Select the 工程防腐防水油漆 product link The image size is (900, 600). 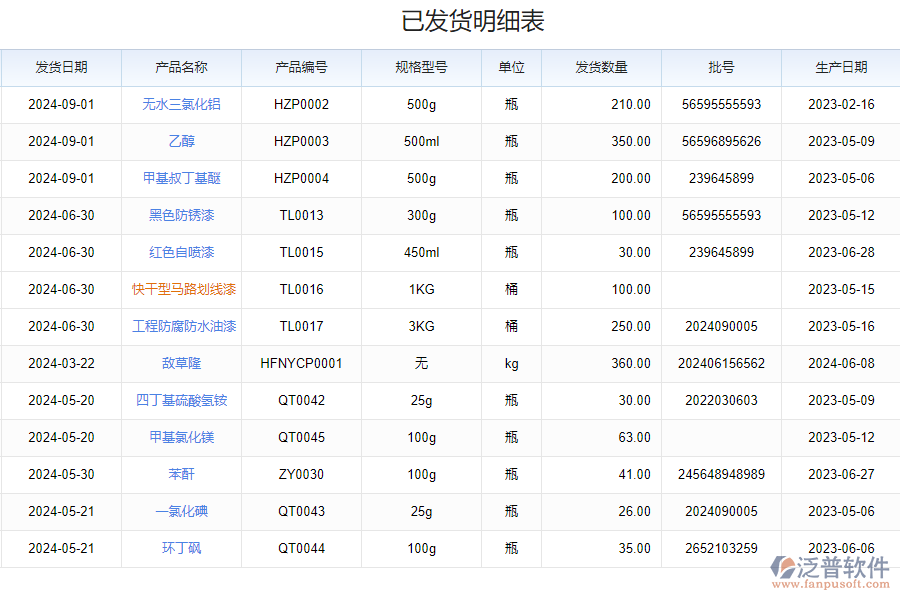(182, 326)
